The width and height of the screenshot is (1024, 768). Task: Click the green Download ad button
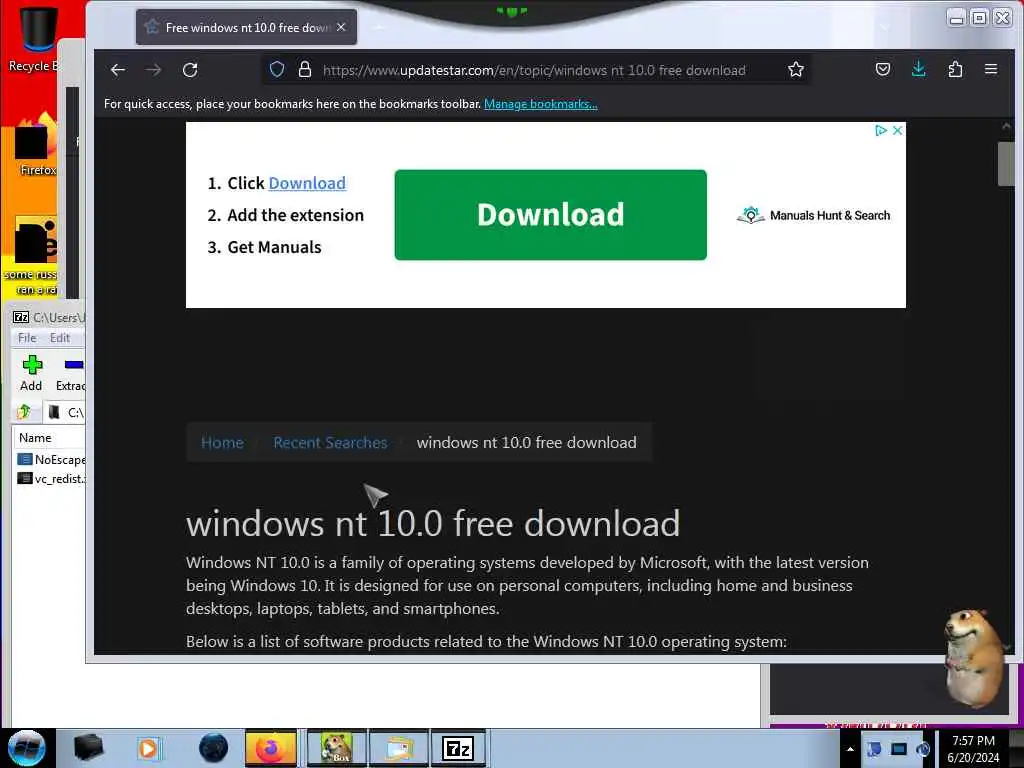551,215
